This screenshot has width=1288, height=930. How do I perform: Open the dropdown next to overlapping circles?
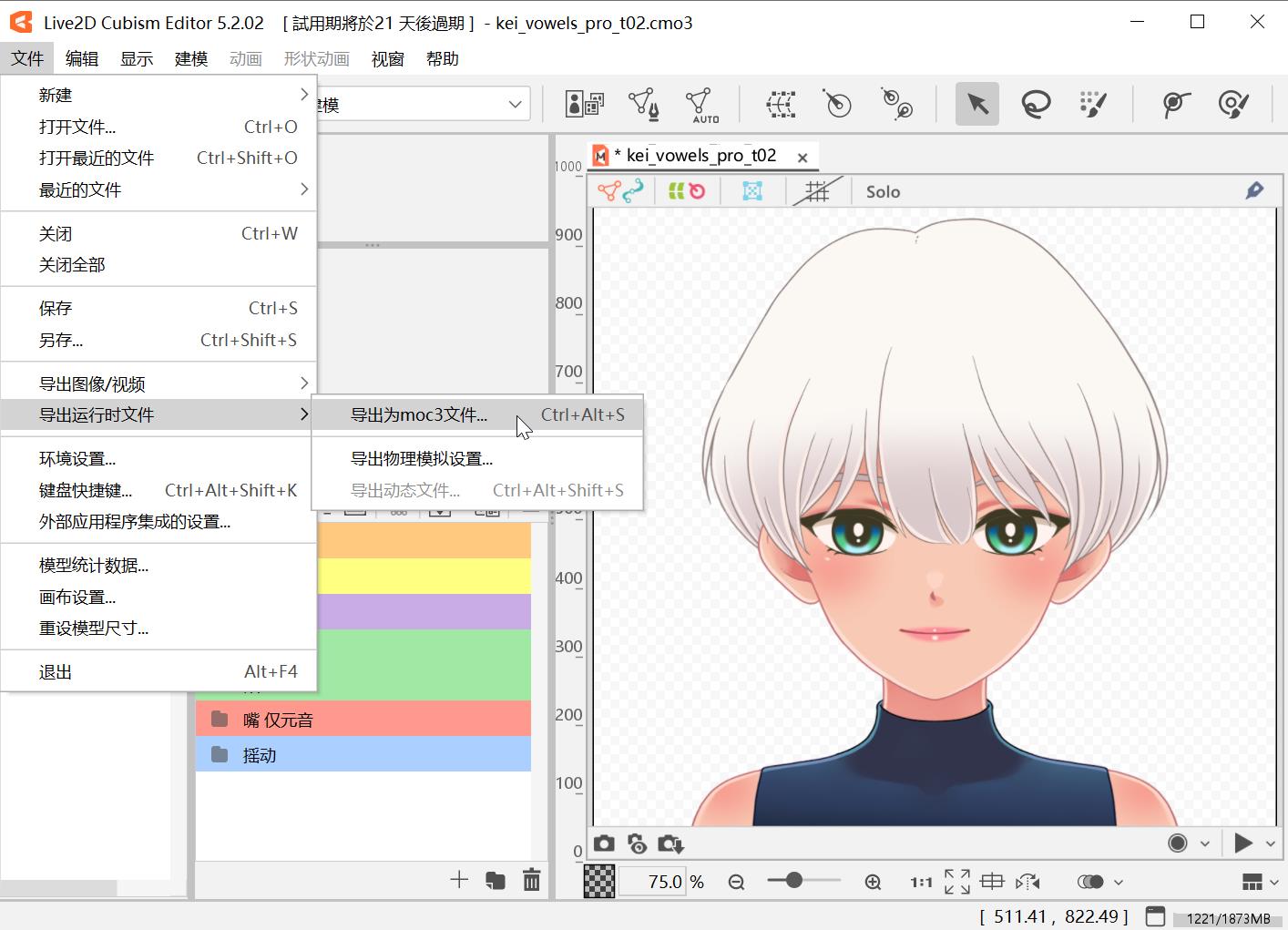click(x=1119, y=882)
